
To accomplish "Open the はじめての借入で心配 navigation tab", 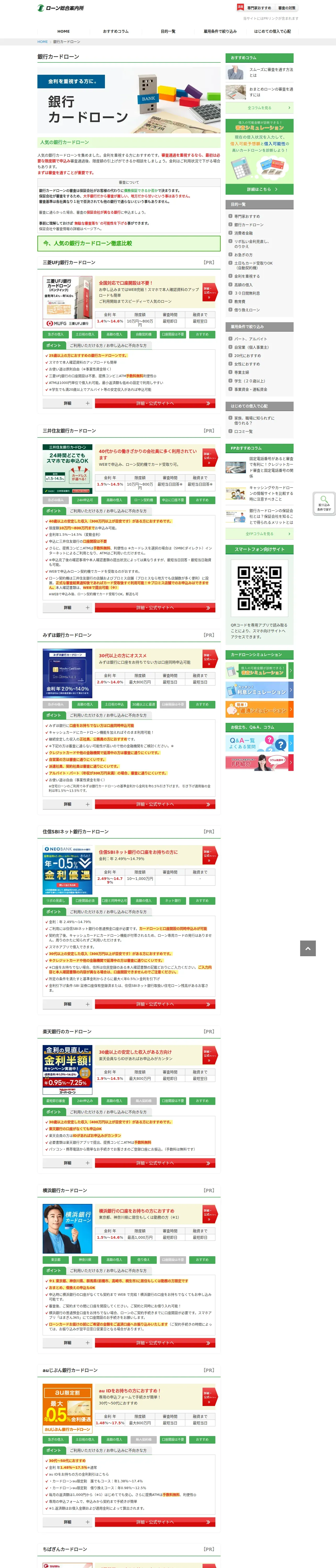I will click(x=273, y=31).
